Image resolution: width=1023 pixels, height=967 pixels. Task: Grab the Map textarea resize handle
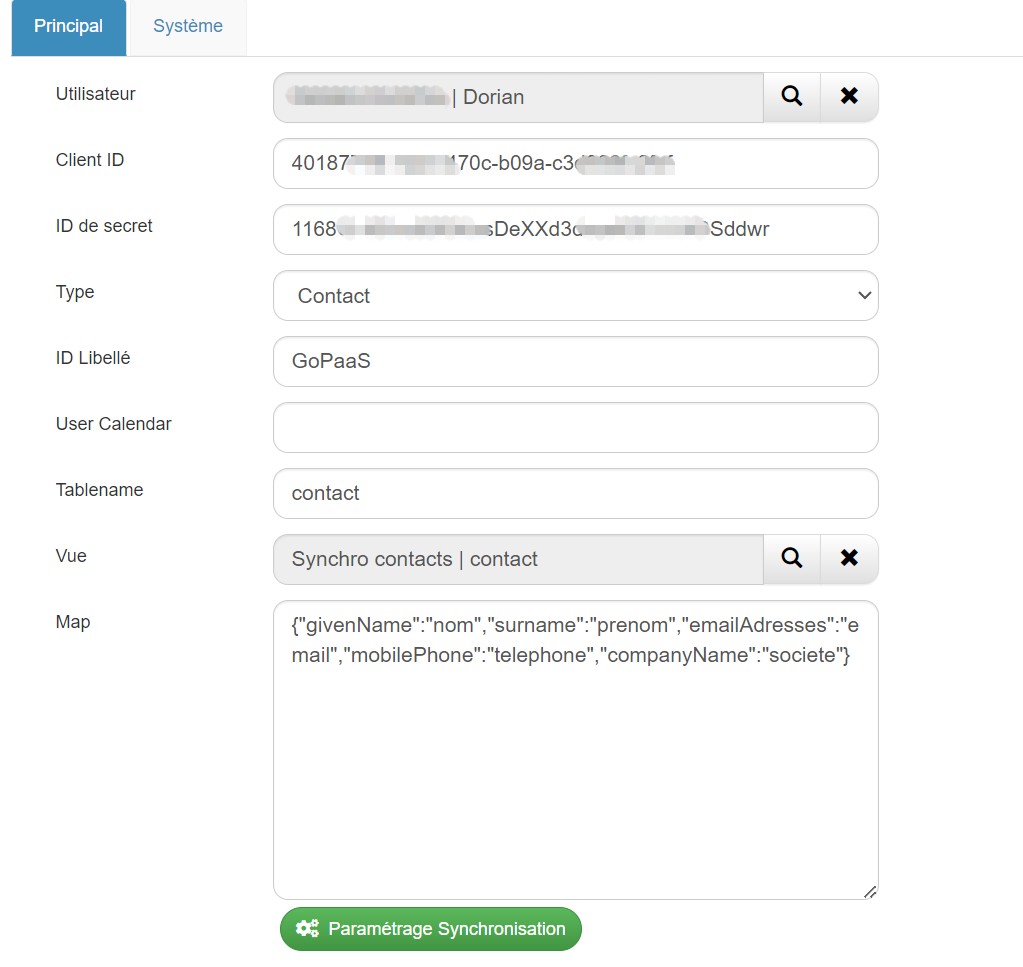point(870,892)
